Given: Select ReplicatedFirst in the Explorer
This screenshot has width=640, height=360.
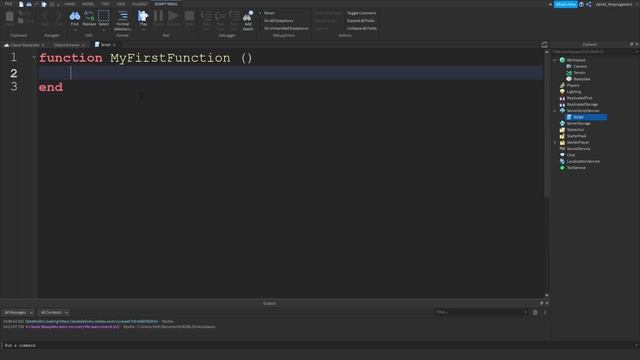Looking at the screenshot, I should 579,98.
